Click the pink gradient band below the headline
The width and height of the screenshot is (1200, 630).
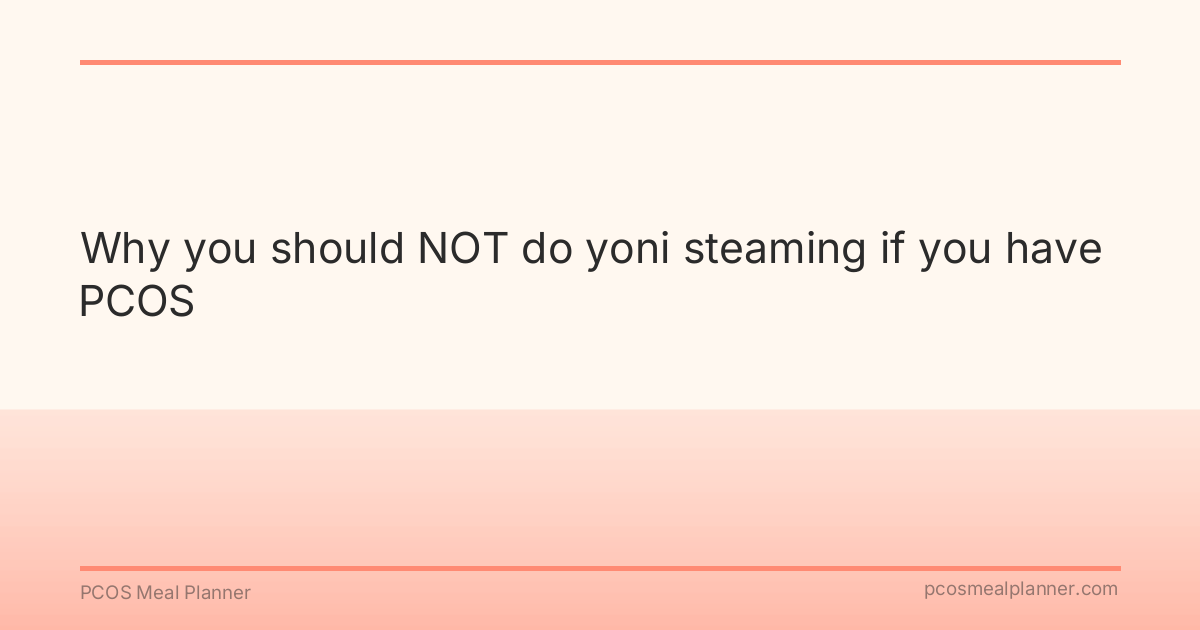pyautogui.click(x=600, y=480)
